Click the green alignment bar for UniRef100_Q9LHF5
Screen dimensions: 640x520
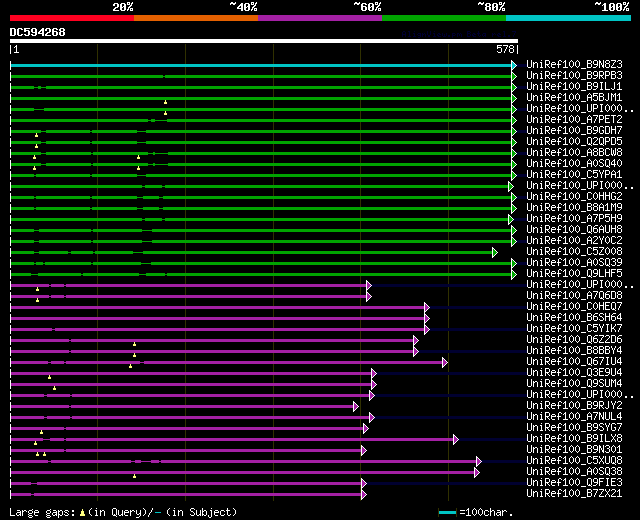point(261,274)
